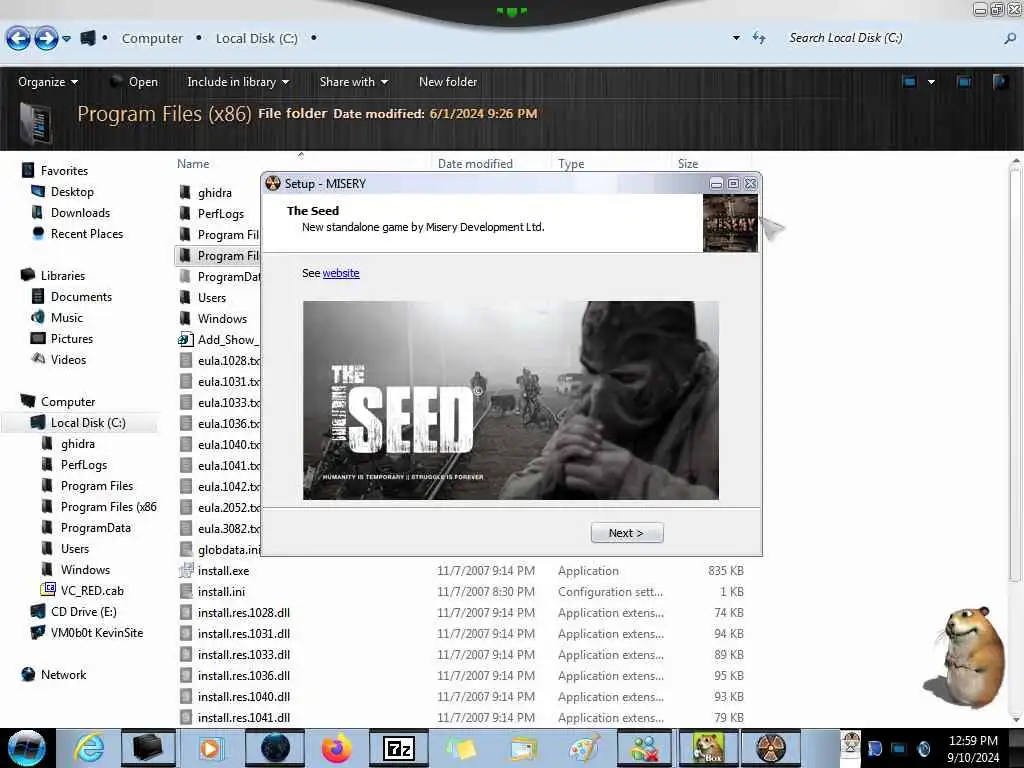
Task: Select Local Disk (C:) in the navigation tree
Action: (88, 423)
